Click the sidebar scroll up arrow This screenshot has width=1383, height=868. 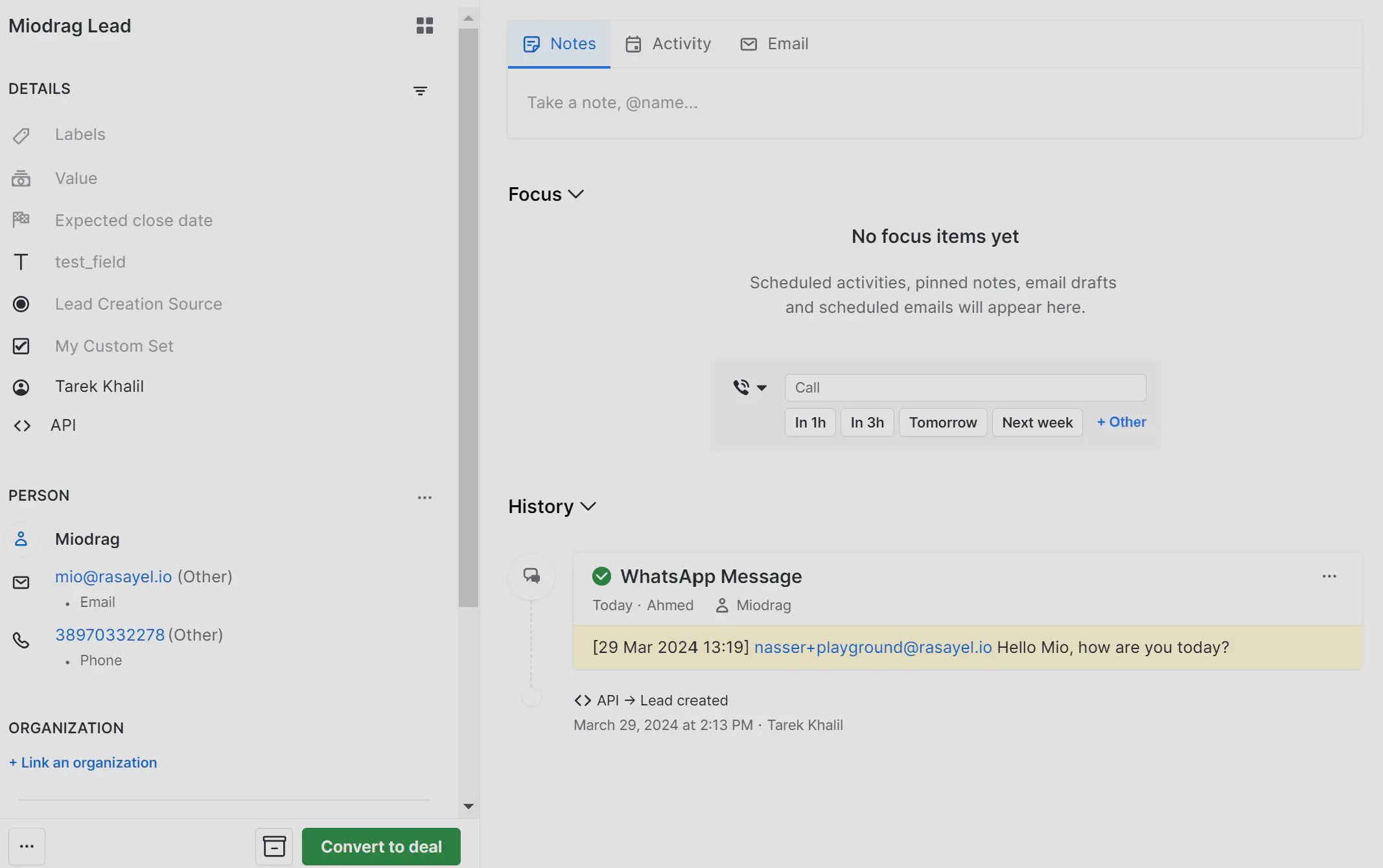(468, 18)
